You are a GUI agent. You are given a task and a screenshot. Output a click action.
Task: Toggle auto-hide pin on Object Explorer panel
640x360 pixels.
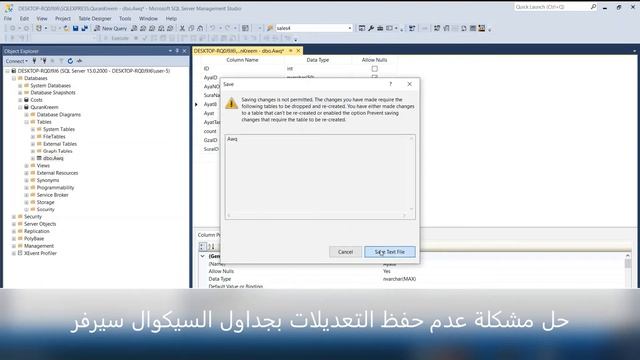(x=177, y=51)
